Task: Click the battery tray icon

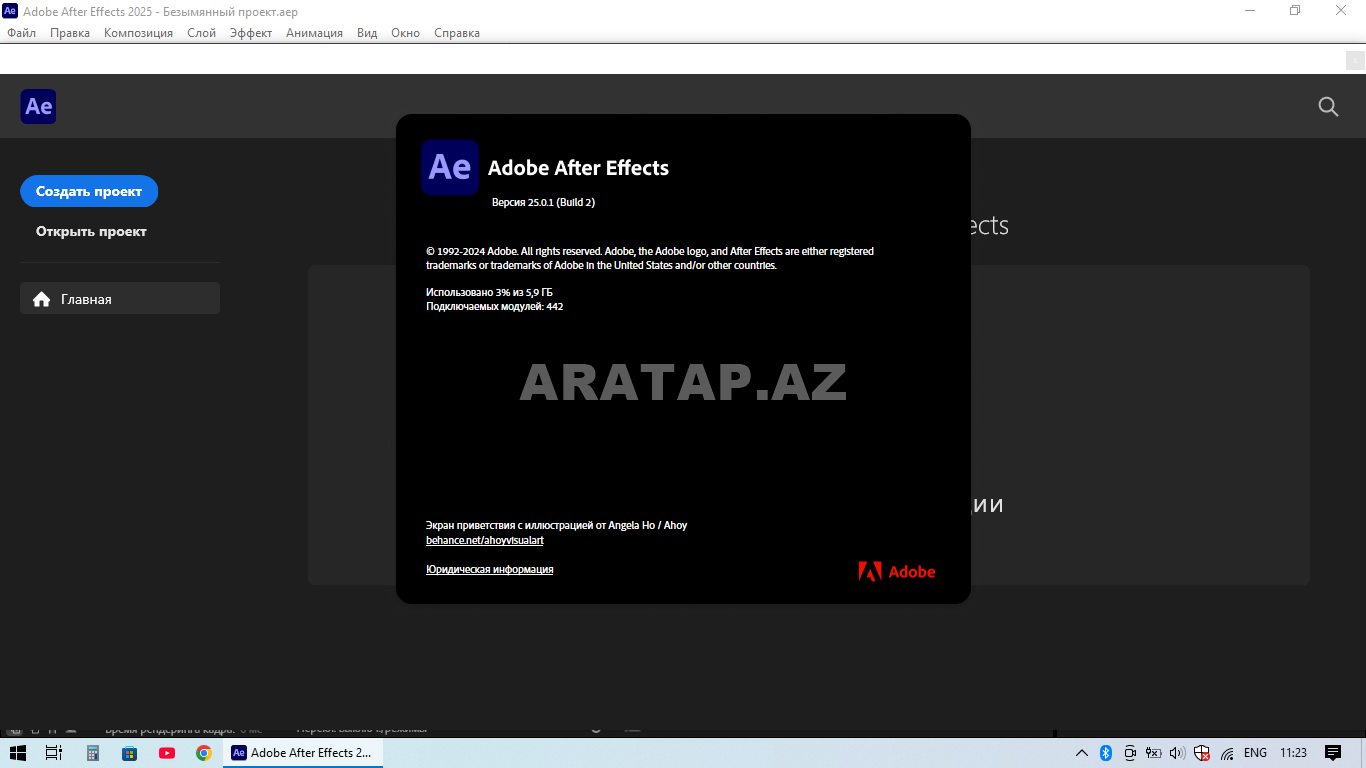Action: point(1153,753)
